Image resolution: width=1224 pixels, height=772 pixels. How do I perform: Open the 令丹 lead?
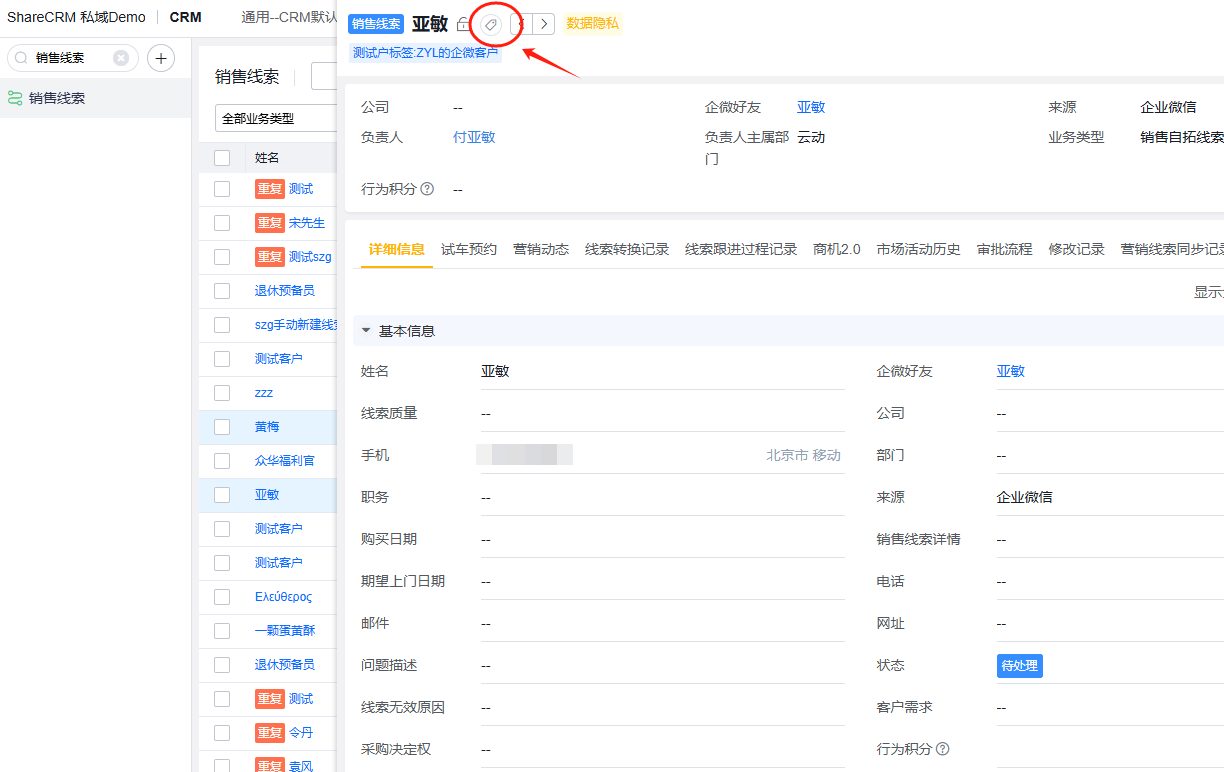(x=301, y=733)
